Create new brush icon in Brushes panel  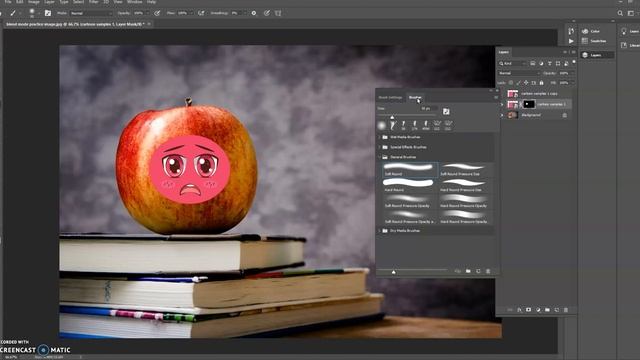click(x=478, y=271)
